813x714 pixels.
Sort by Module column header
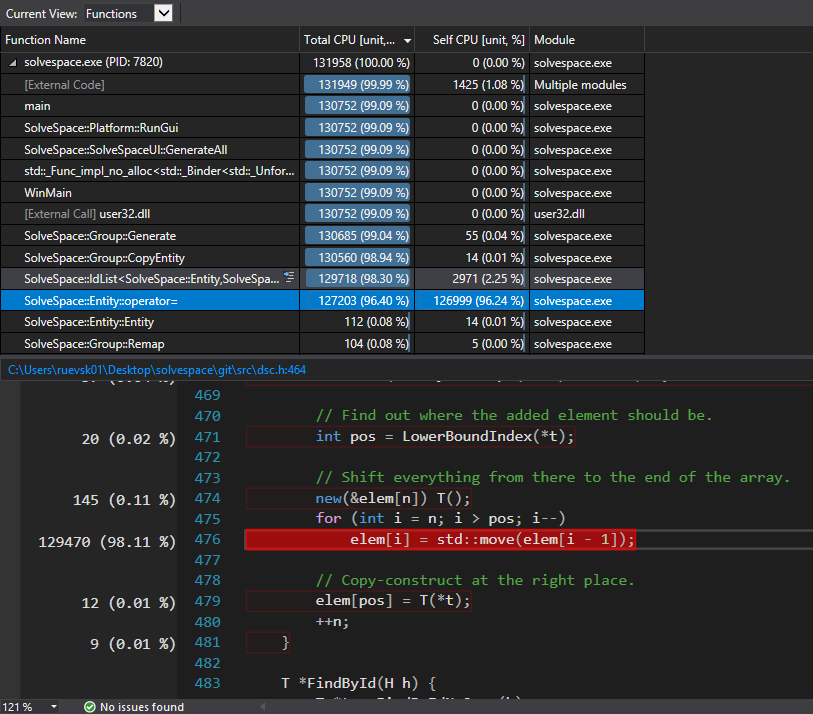(587, 40)
